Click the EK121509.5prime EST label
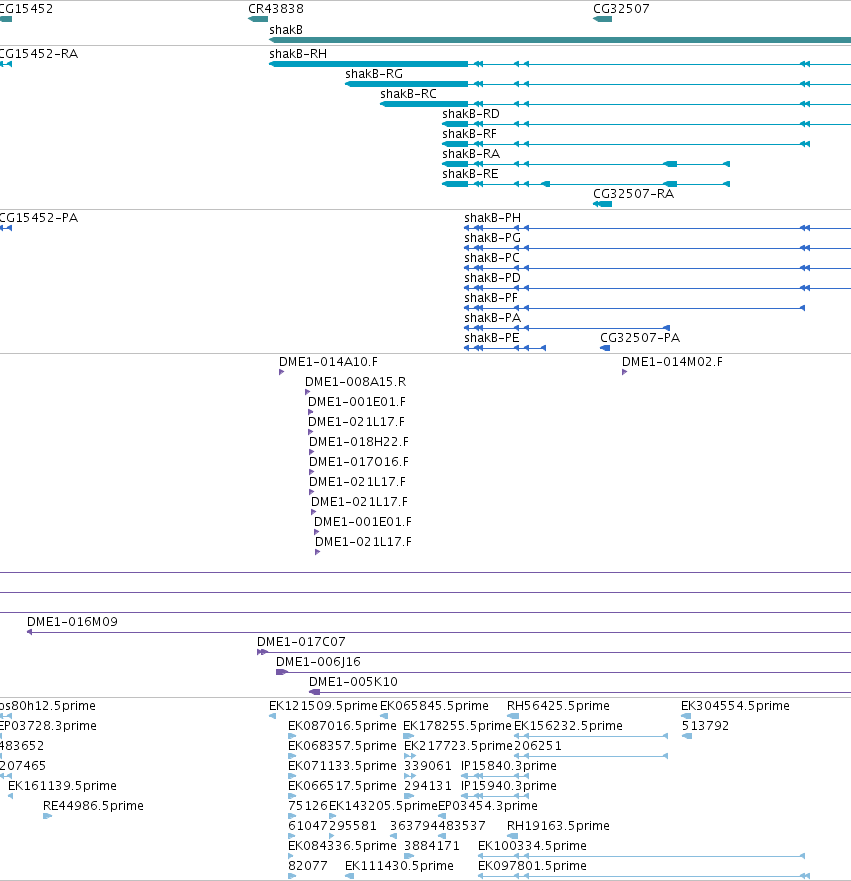This screenshot has height=881, width=851. click(324, 706)
